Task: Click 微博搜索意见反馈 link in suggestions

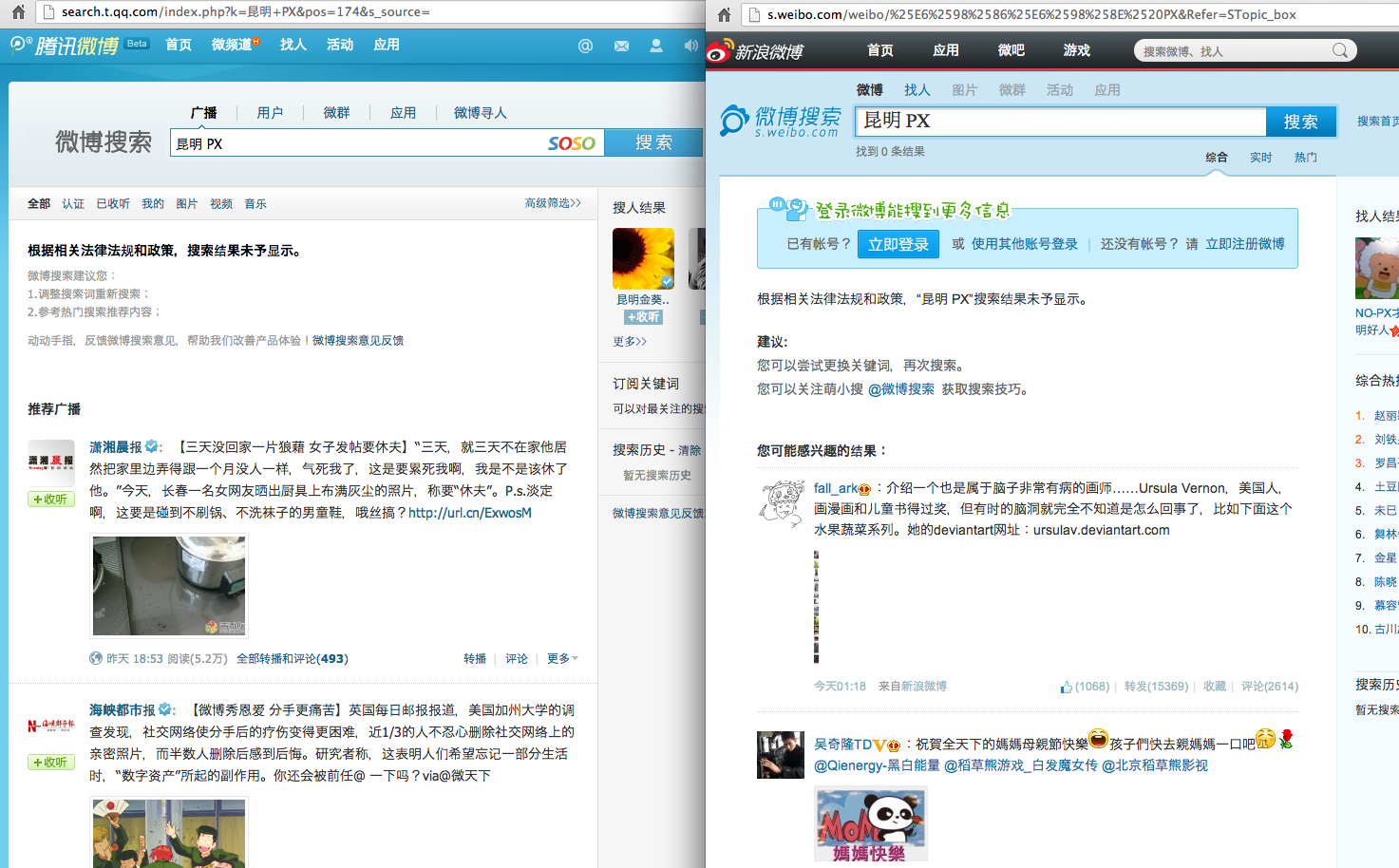Action: point(358,341)
